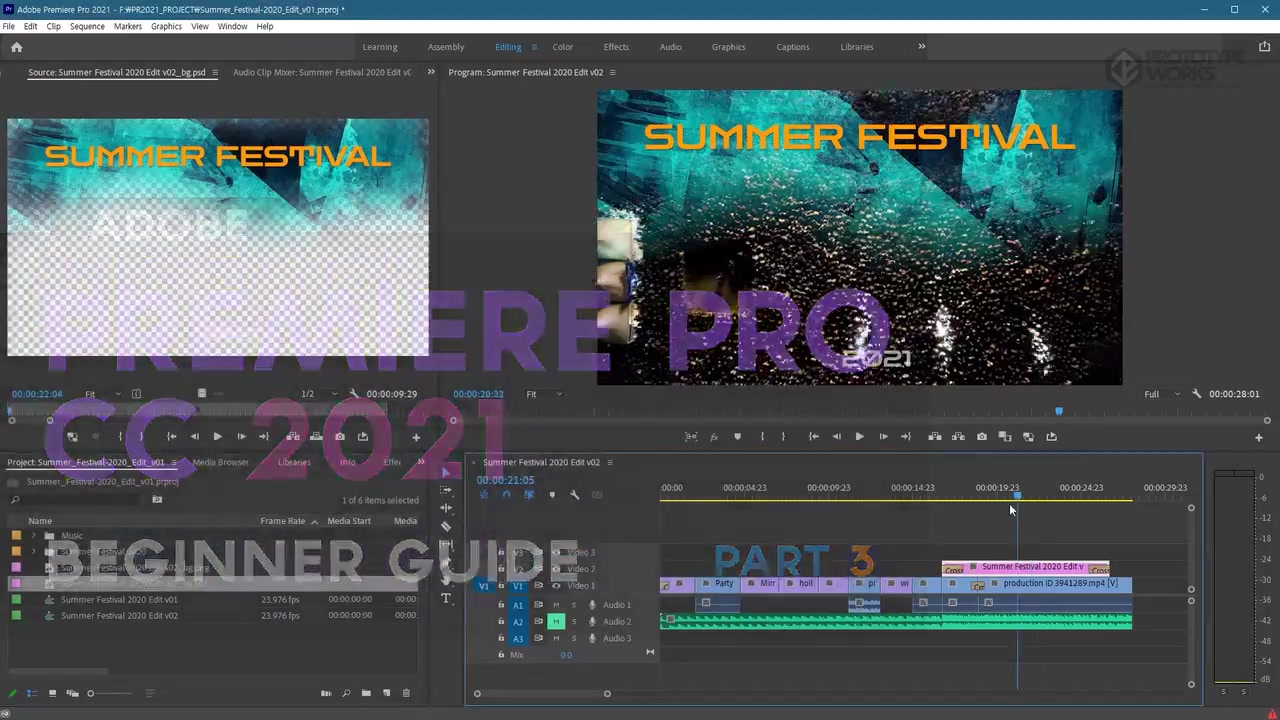Switch to the Color workspace tab

562,47
